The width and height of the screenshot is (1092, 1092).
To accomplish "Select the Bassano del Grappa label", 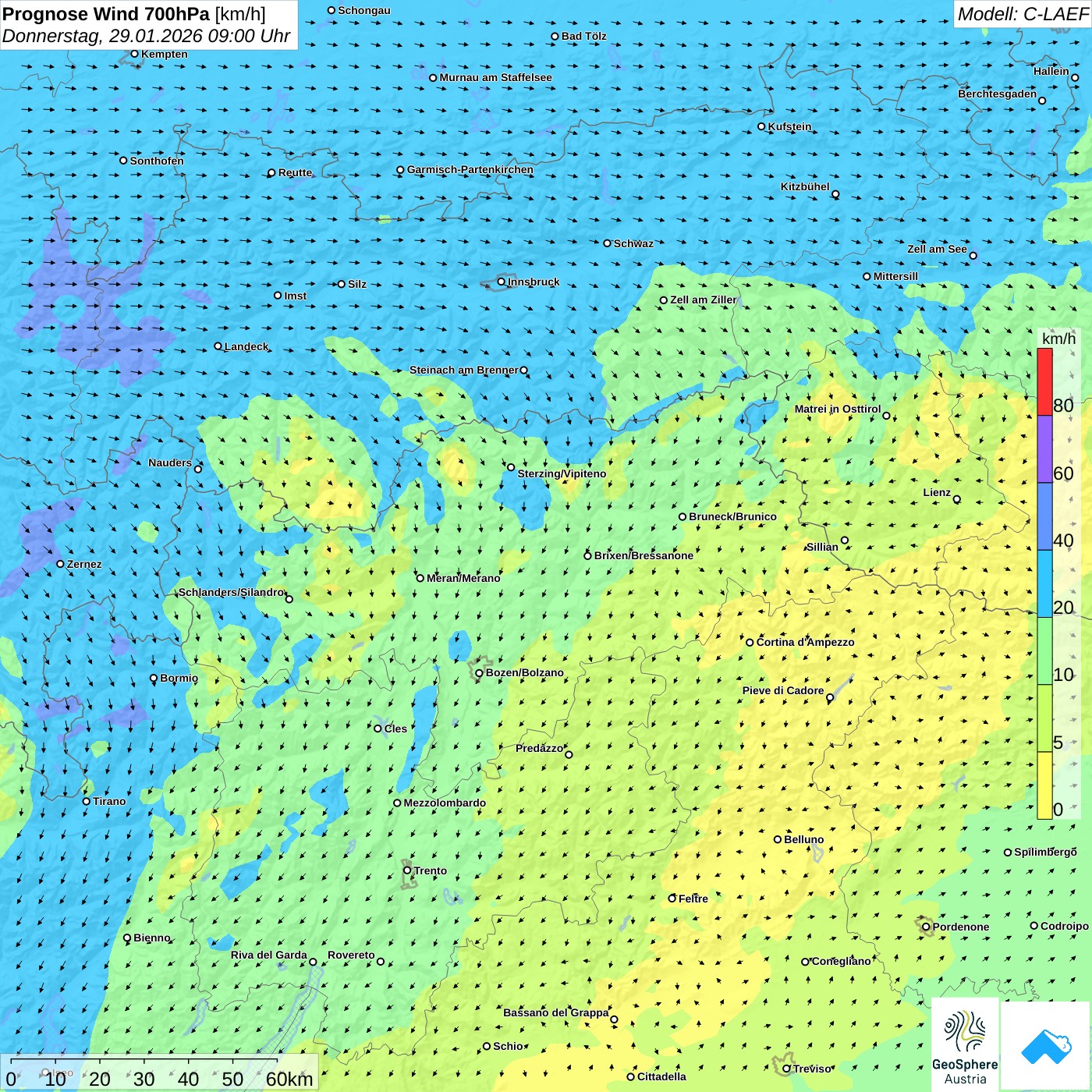I will coord(555,1012).
